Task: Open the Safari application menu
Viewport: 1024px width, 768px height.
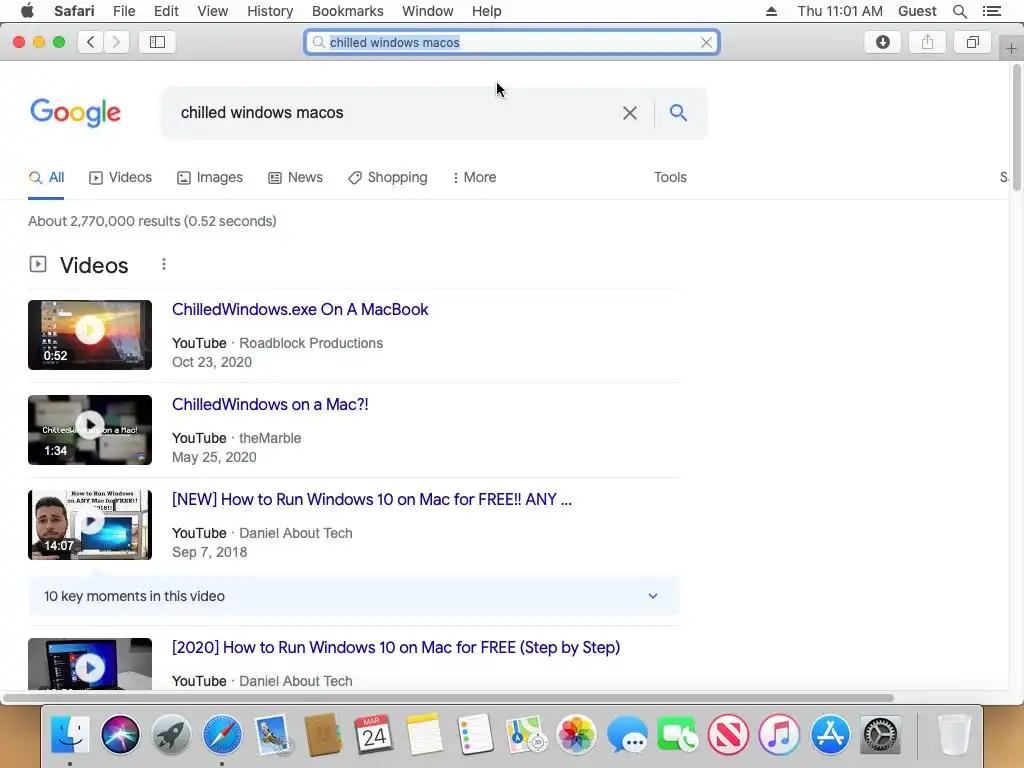Action: coord(74,11)
